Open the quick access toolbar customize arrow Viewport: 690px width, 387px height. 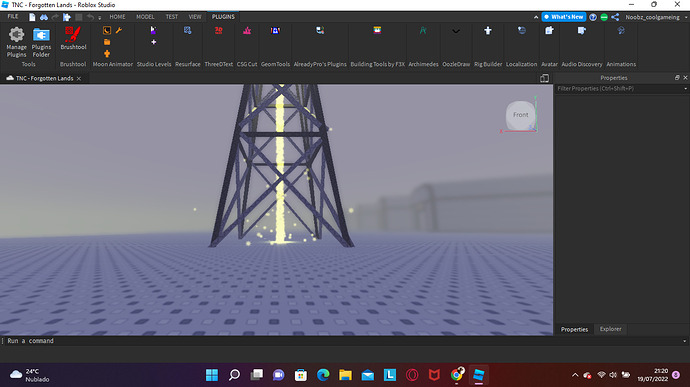99,18
